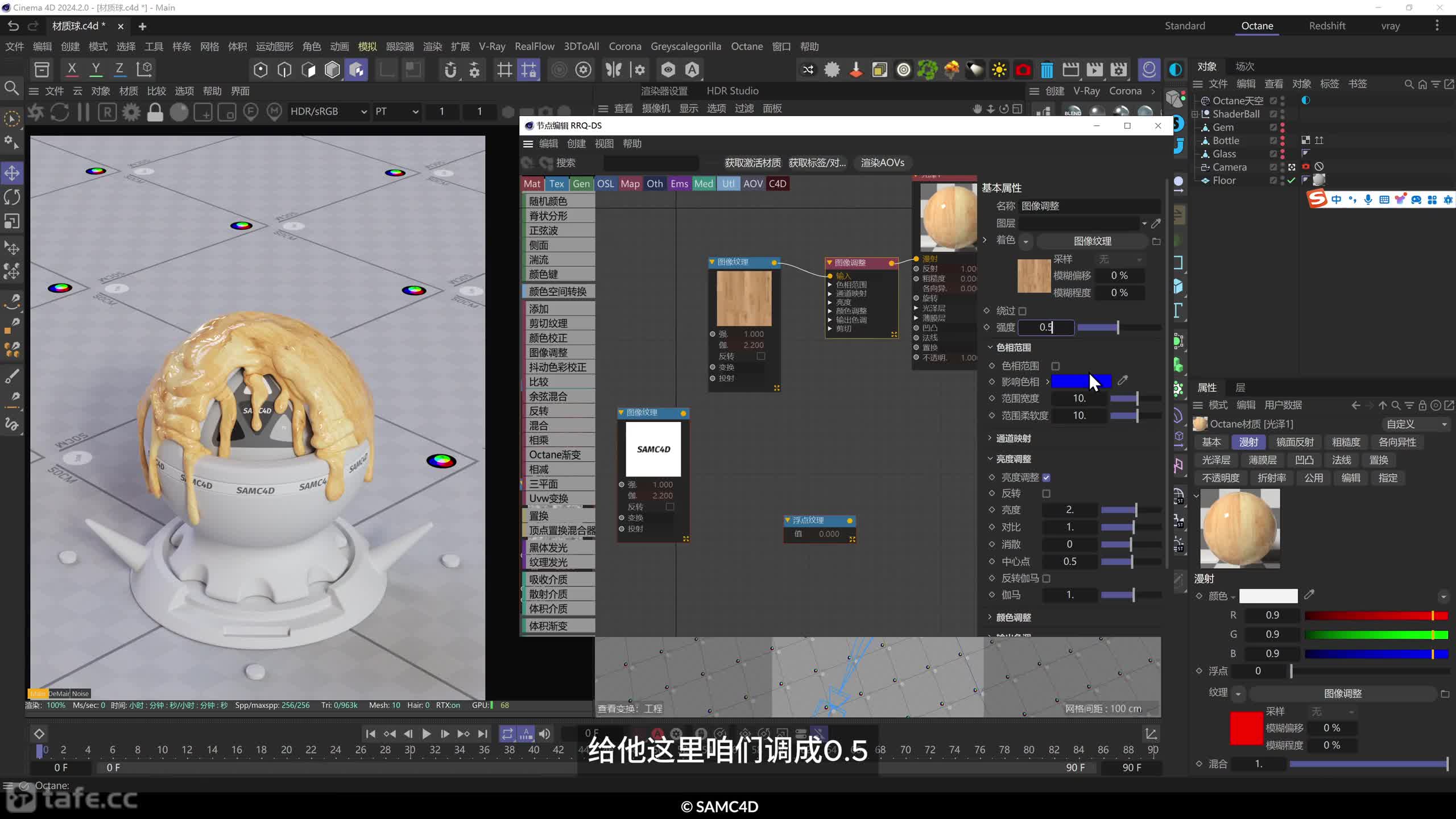Click the 获取激活材质 button
The width and height of the screenshot is (1456, 819).
(752, 163)
